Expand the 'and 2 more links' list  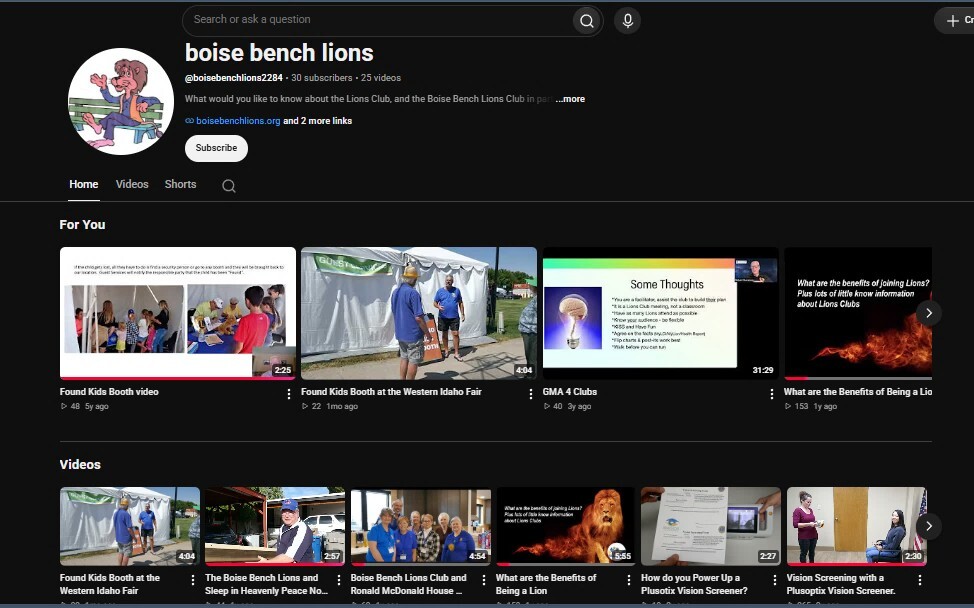[x=317, y=121]
